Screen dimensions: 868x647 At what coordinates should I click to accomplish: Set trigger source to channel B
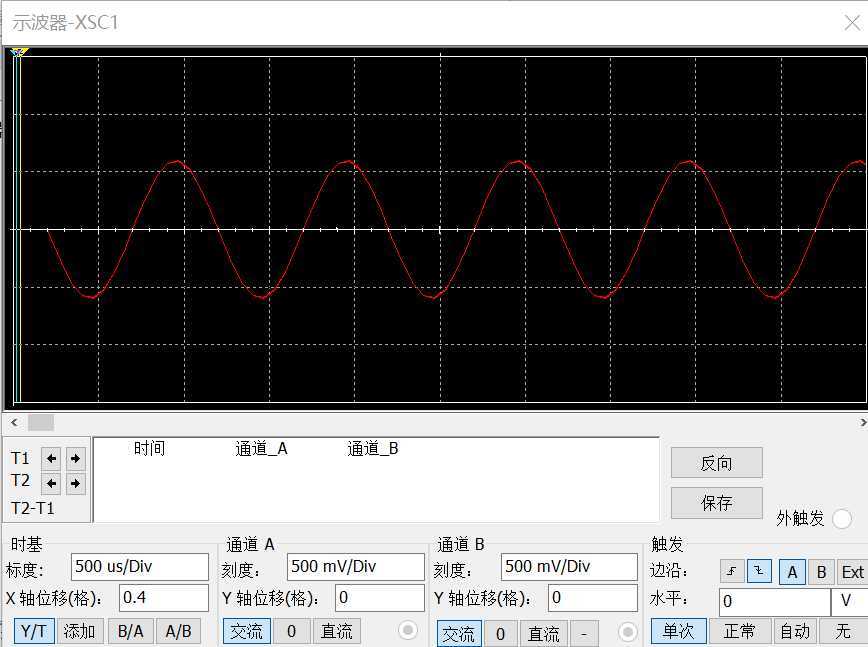pyautogui.click(x=822, y=572)
